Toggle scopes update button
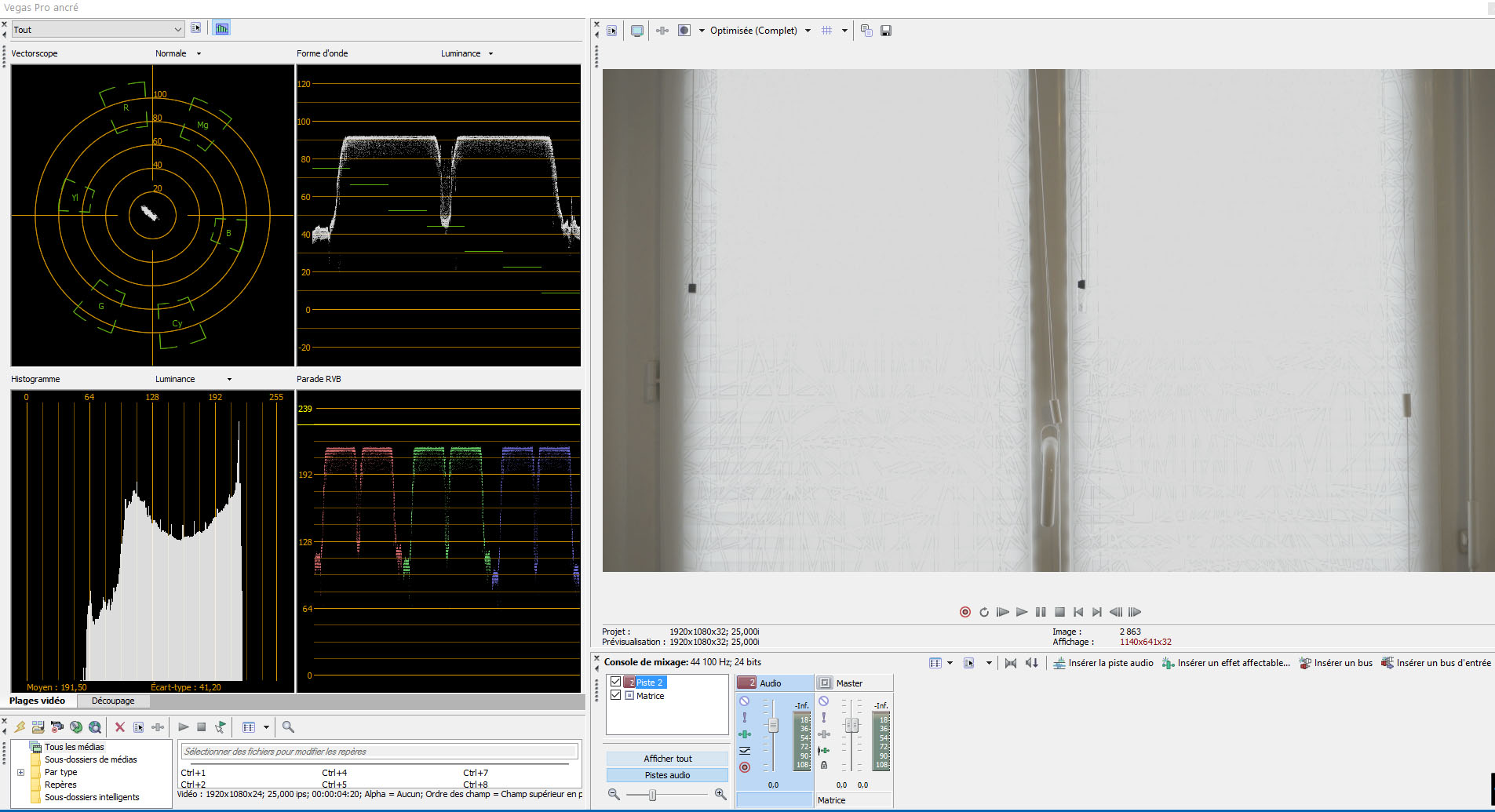 click(222, 29)
